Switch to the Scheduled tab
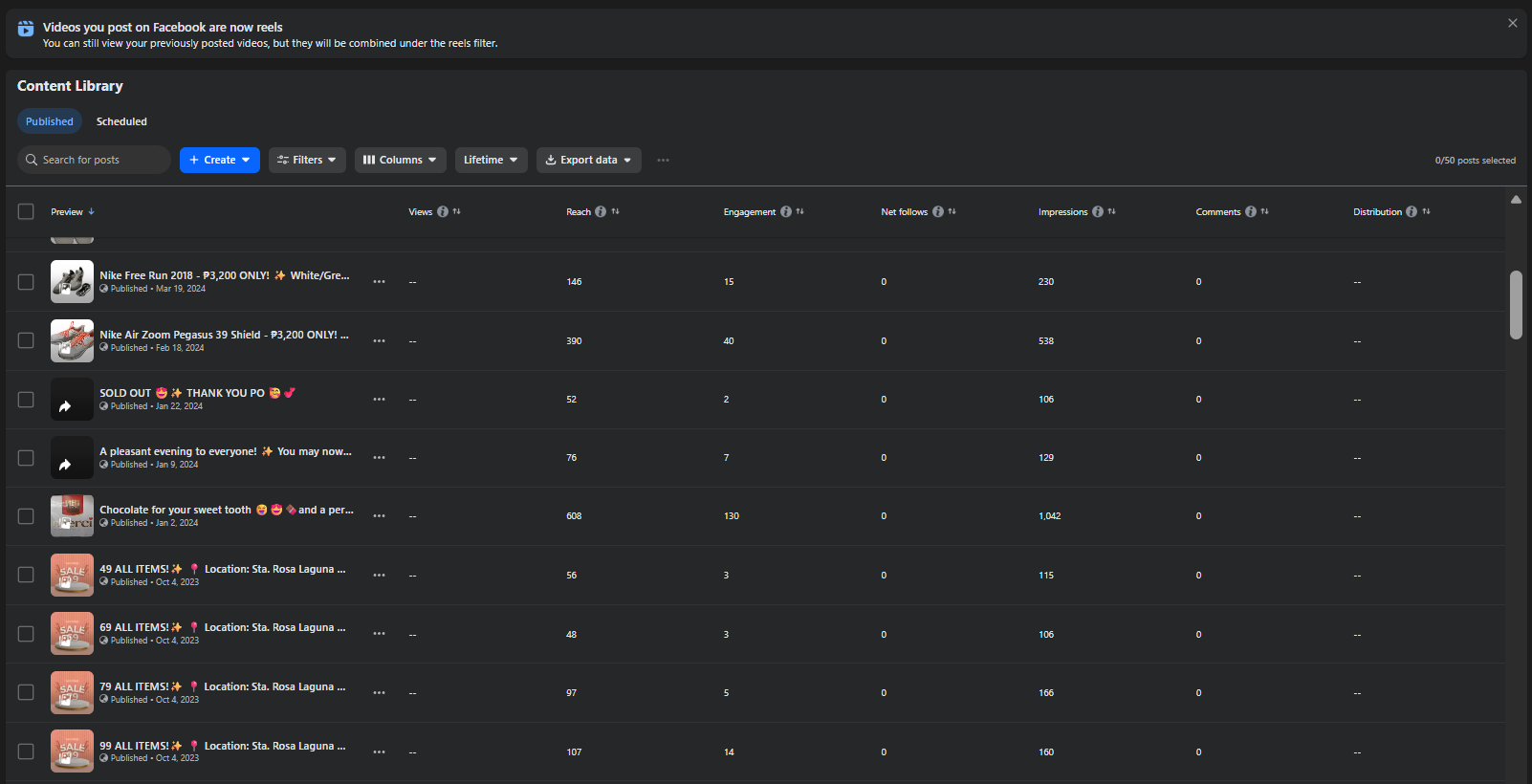 click(121, 122)
